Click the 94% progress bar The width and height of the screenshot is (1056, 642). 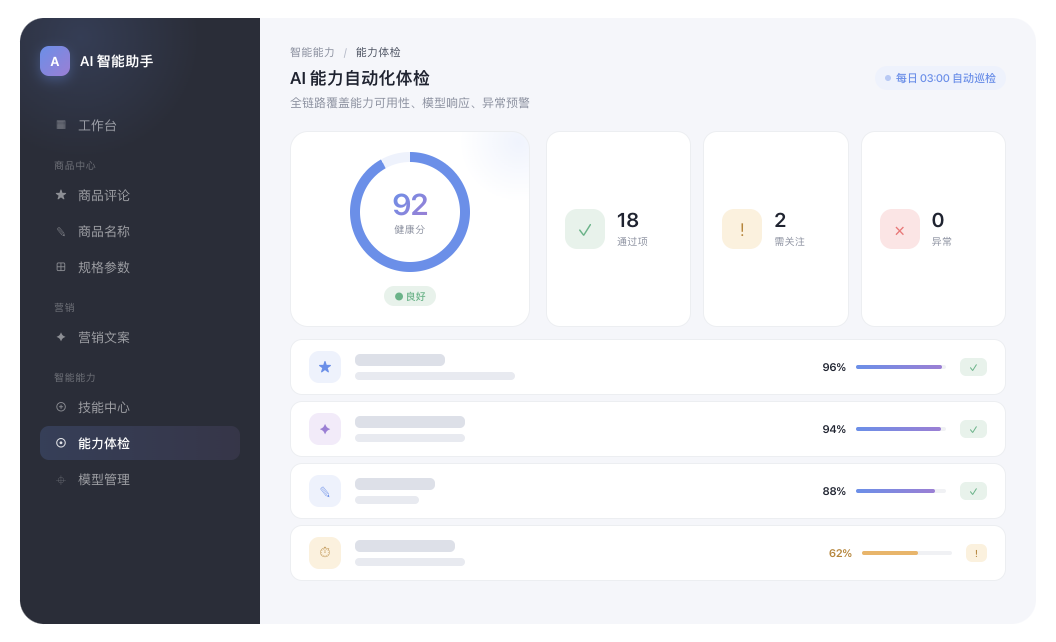coord(900,429)
